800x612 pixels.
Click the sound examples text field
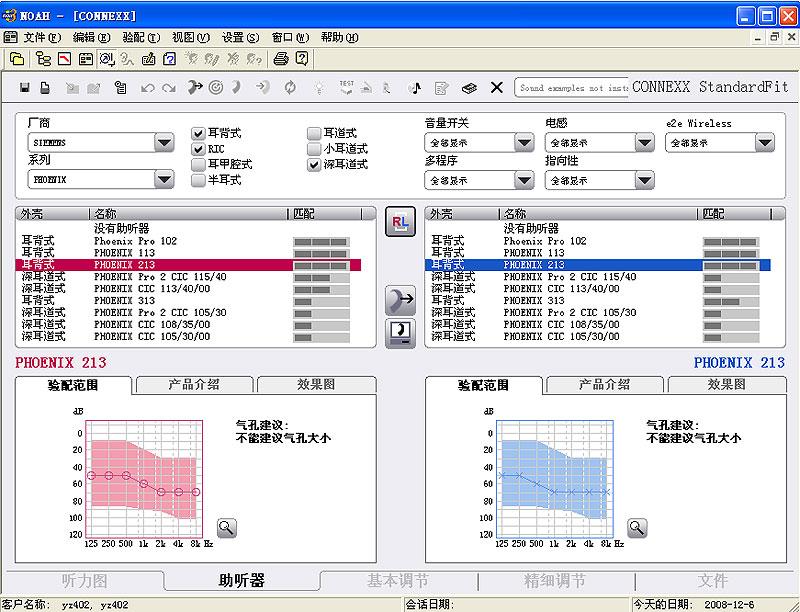pos(571,88)
